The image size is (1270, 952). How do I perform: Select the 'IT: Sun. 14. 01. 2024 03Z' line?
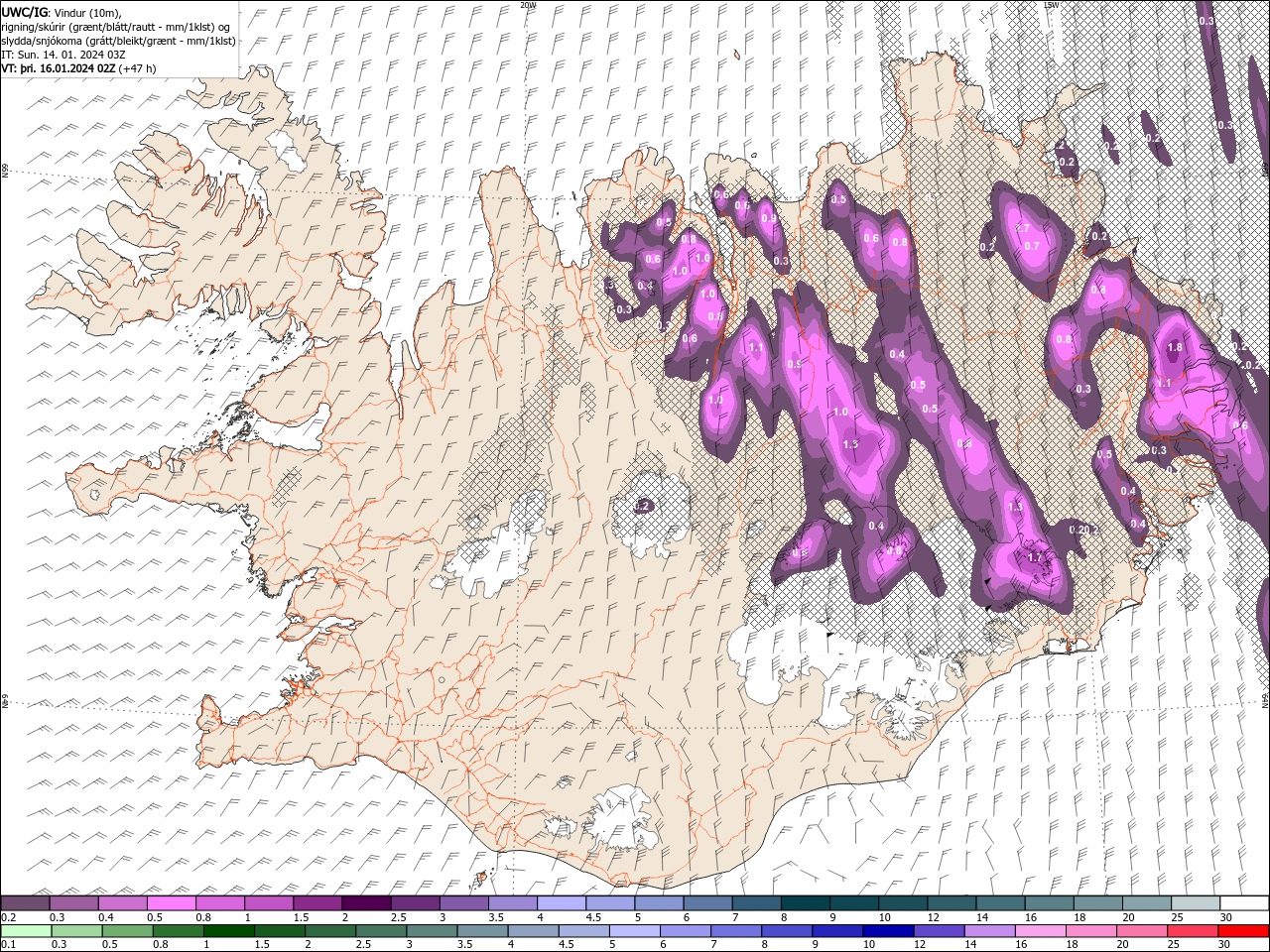click(x=63, y=55)
